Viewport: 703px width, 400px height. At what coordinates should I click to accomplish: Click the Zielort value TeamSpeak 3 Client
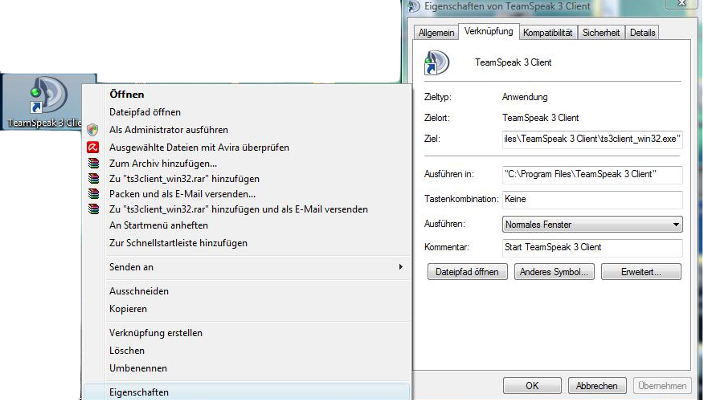541,118
